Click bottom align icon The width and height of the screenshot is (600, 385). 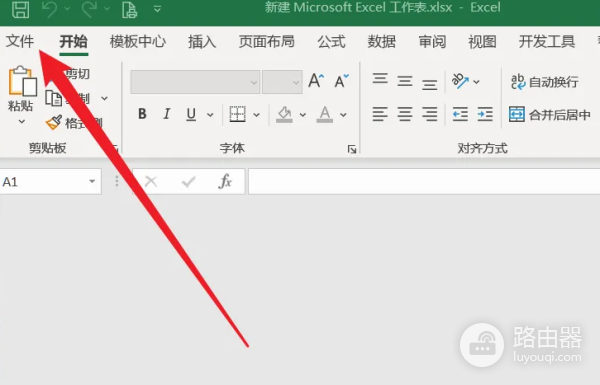pos(429,84)
